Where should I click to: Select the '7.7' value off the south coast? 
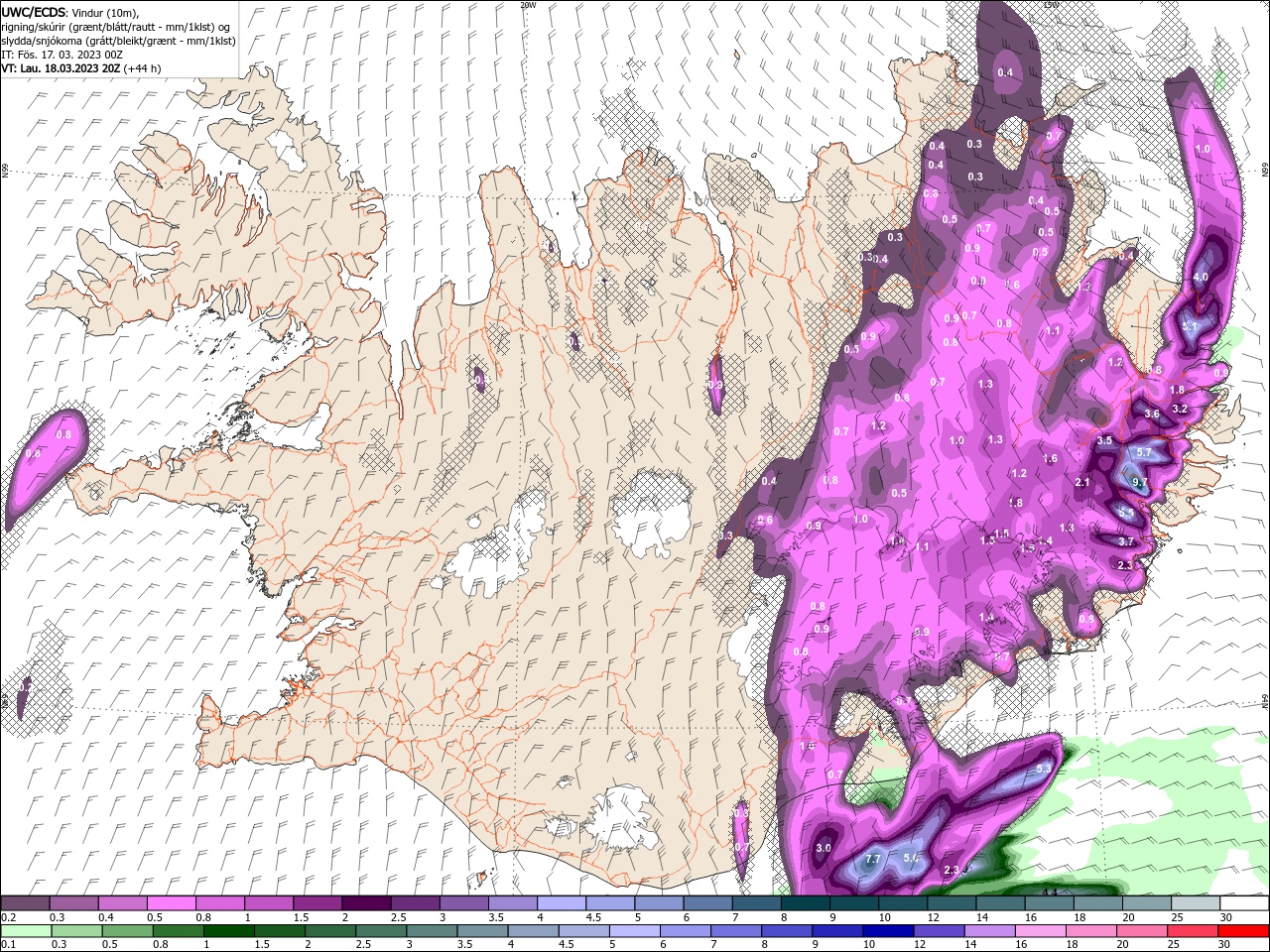coord(873,859)
